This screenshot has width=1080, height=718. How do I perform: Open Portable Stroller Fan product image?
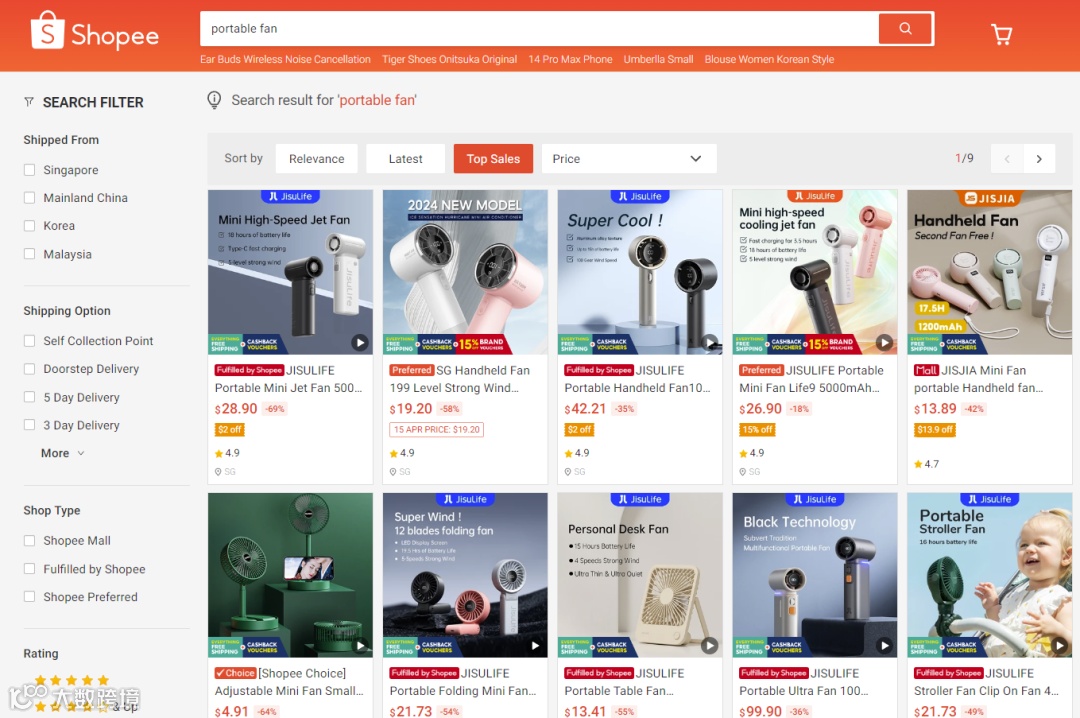coord(990,575)
